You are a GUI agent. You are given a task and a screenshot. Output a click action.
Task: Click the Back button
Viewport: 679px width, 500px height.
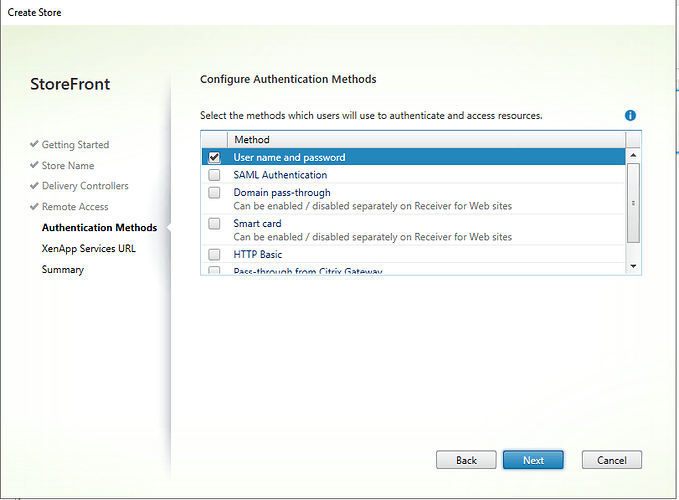pyautogui.click(x=466, y=460)
